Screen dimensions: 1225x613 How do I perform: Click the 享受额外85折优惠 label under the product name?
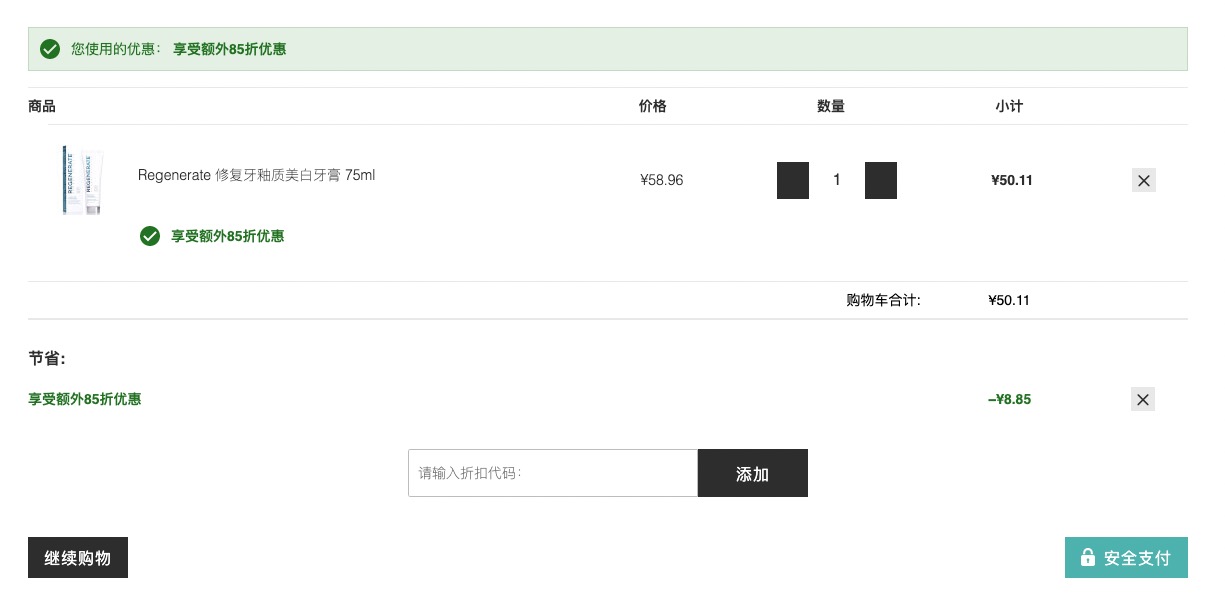[228, 237]
